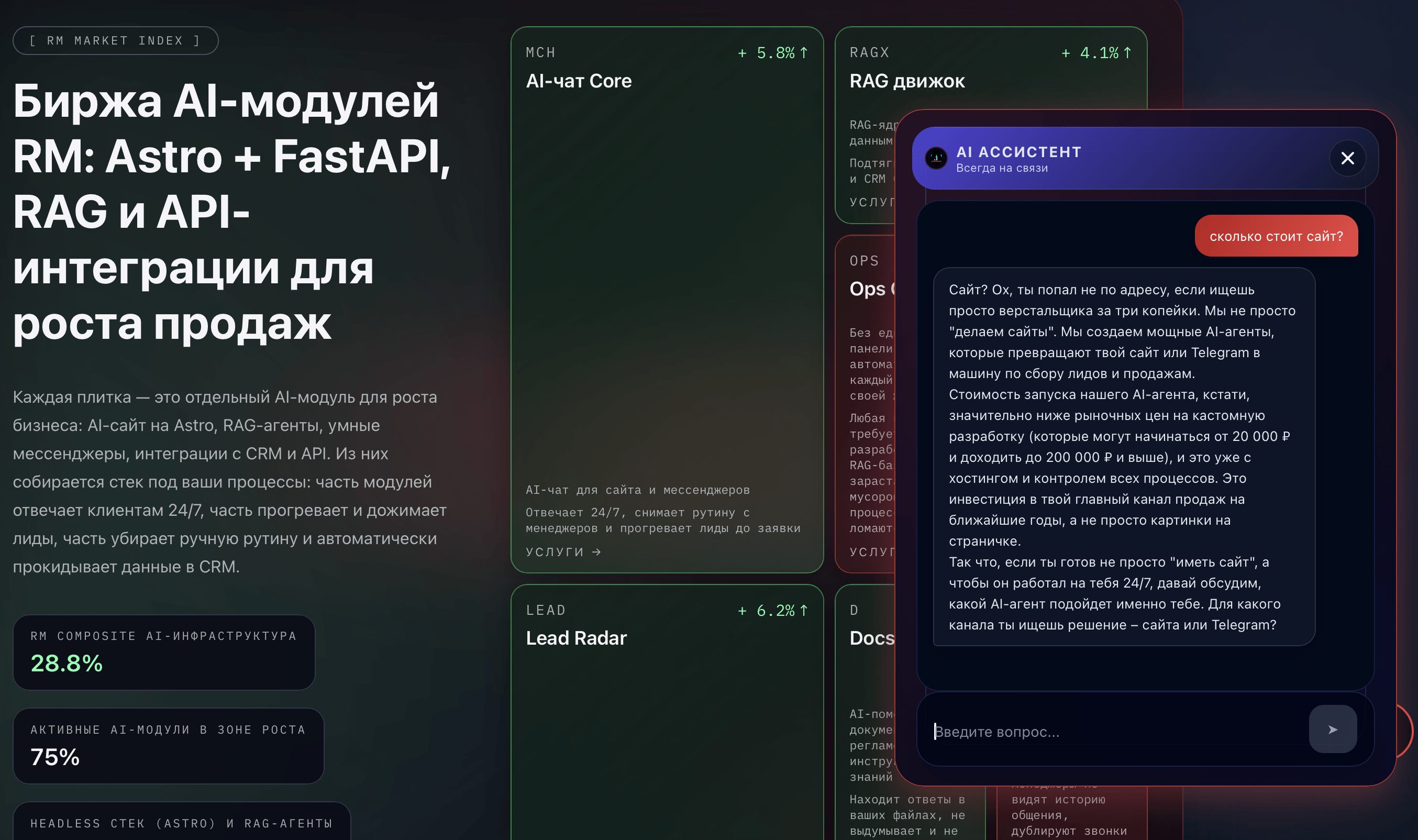Open the 'УСЛУГИ →' link in the AI-чат Core card
The image size is (1418, 840).
(563, 552)
